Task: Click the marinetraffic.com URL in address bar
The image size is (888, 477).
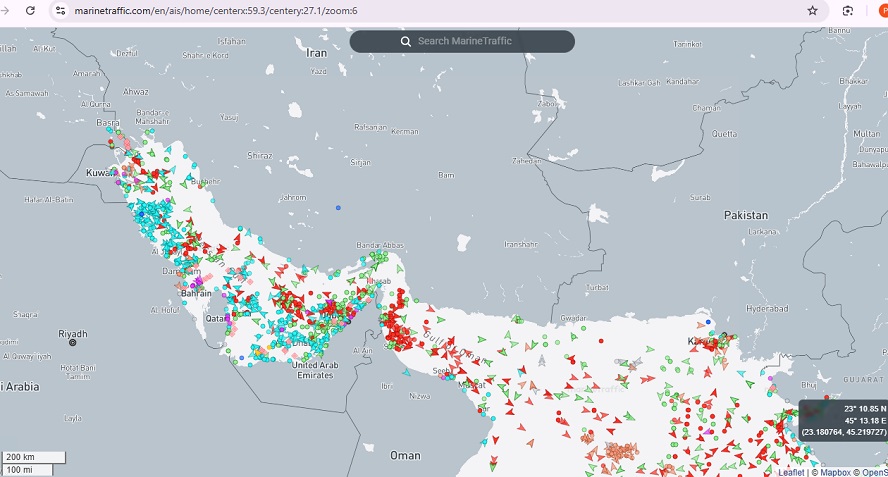Action: 215,10
